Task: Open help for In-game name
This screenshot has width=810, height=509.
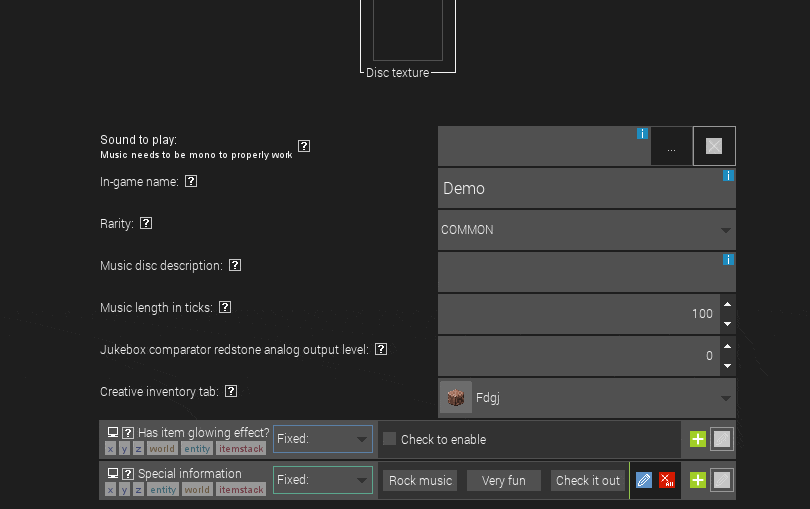Action: coord(191,181)
